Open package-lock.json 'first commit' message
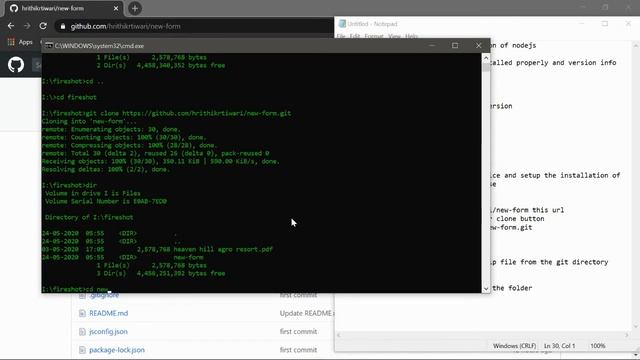640x360 pixels. [298, 350]
